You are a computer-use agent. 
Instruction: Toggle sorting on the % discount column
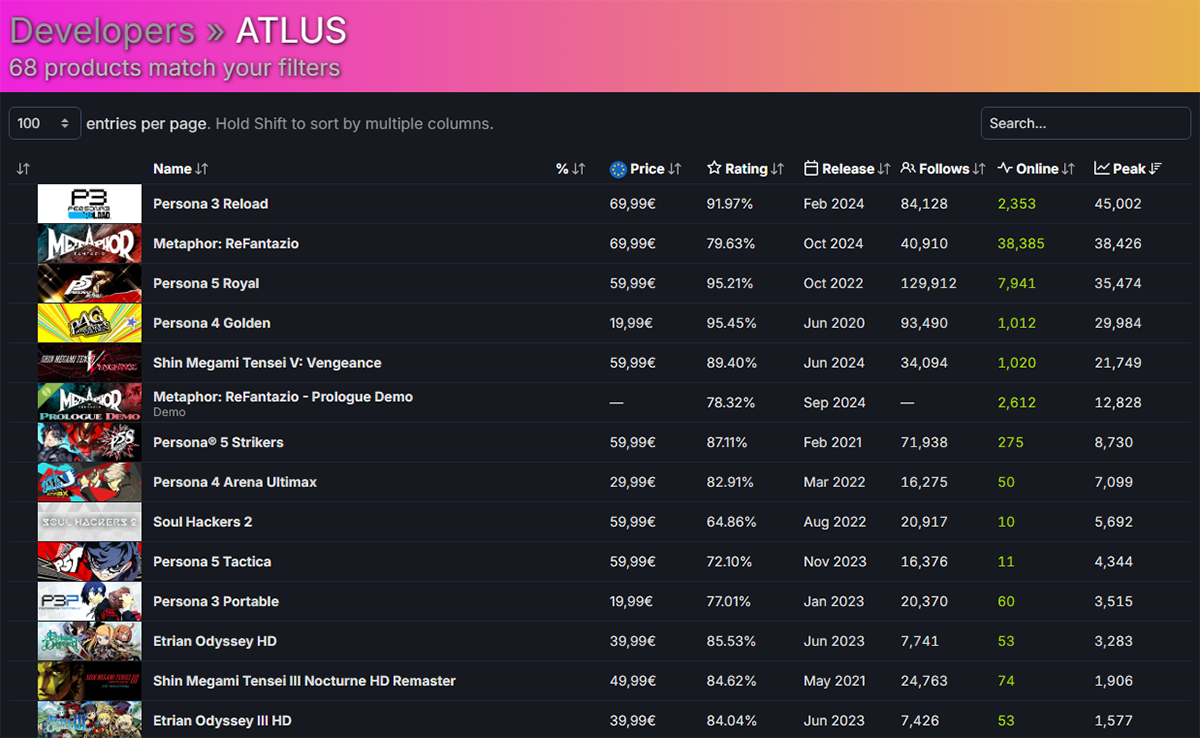[x=578, y=169]
